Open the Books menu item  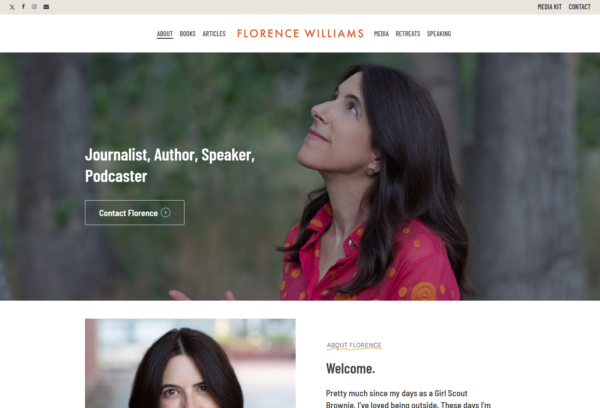tap(188, 34)
